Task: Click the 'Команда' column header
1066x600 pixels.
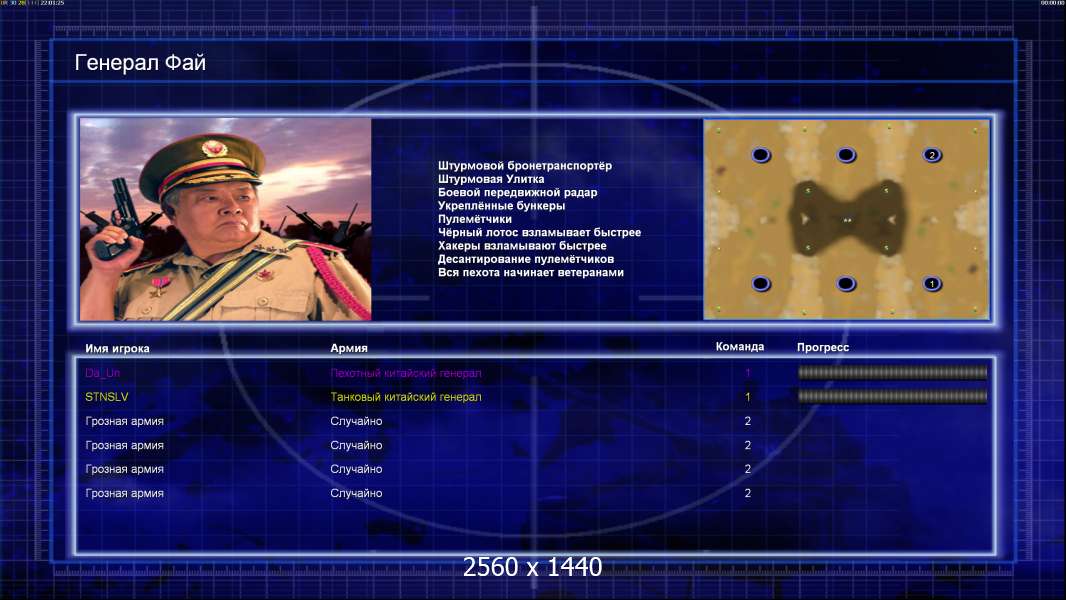Action: (740, 347)
